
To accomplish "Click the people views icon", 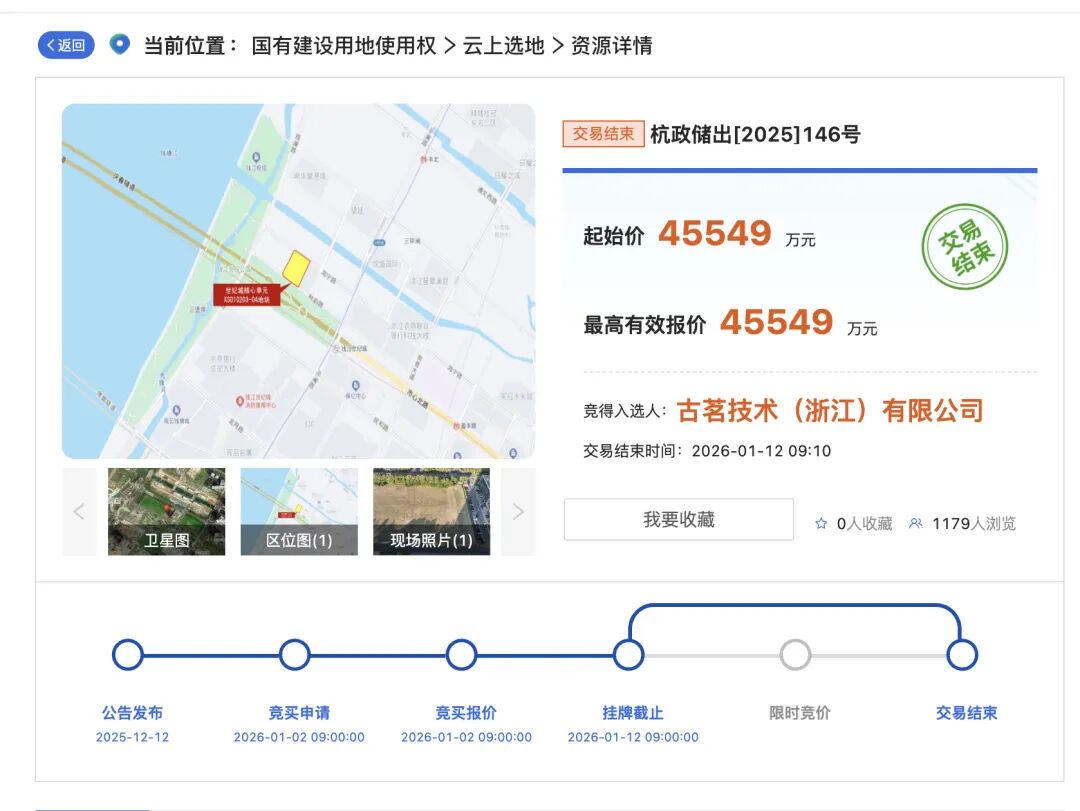I will 915,524.
